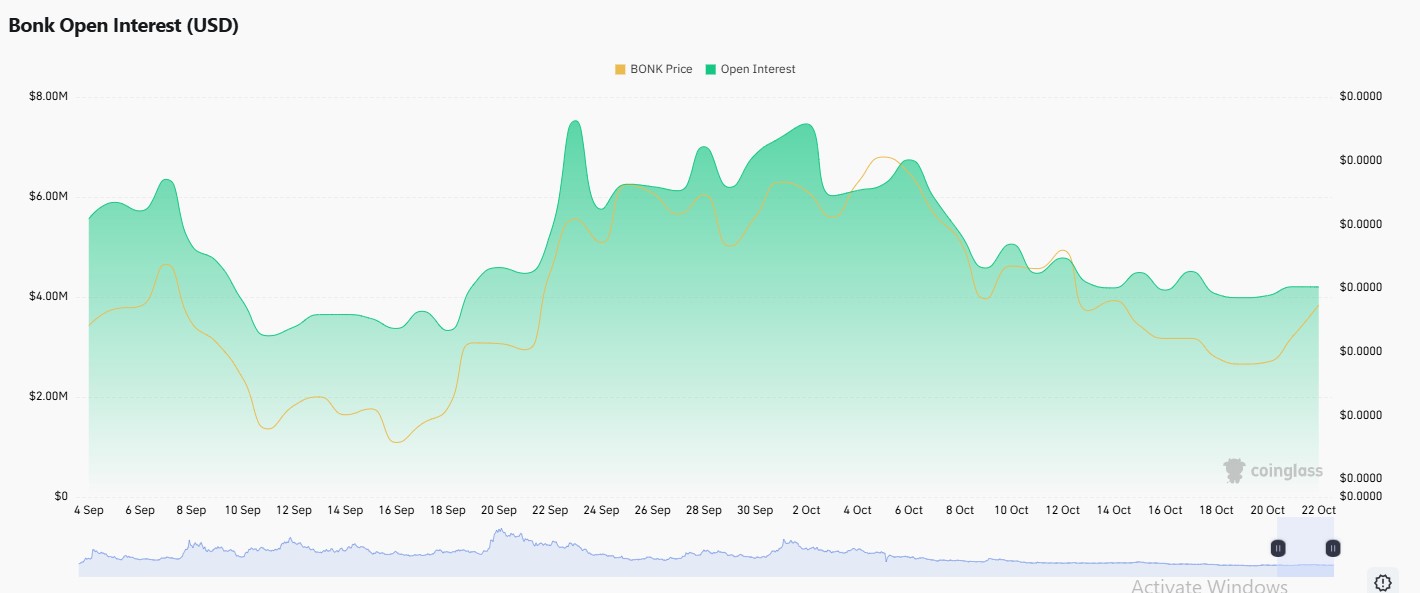
Task: Click the 12 Oct date label
Action: tap(1062, 510)
